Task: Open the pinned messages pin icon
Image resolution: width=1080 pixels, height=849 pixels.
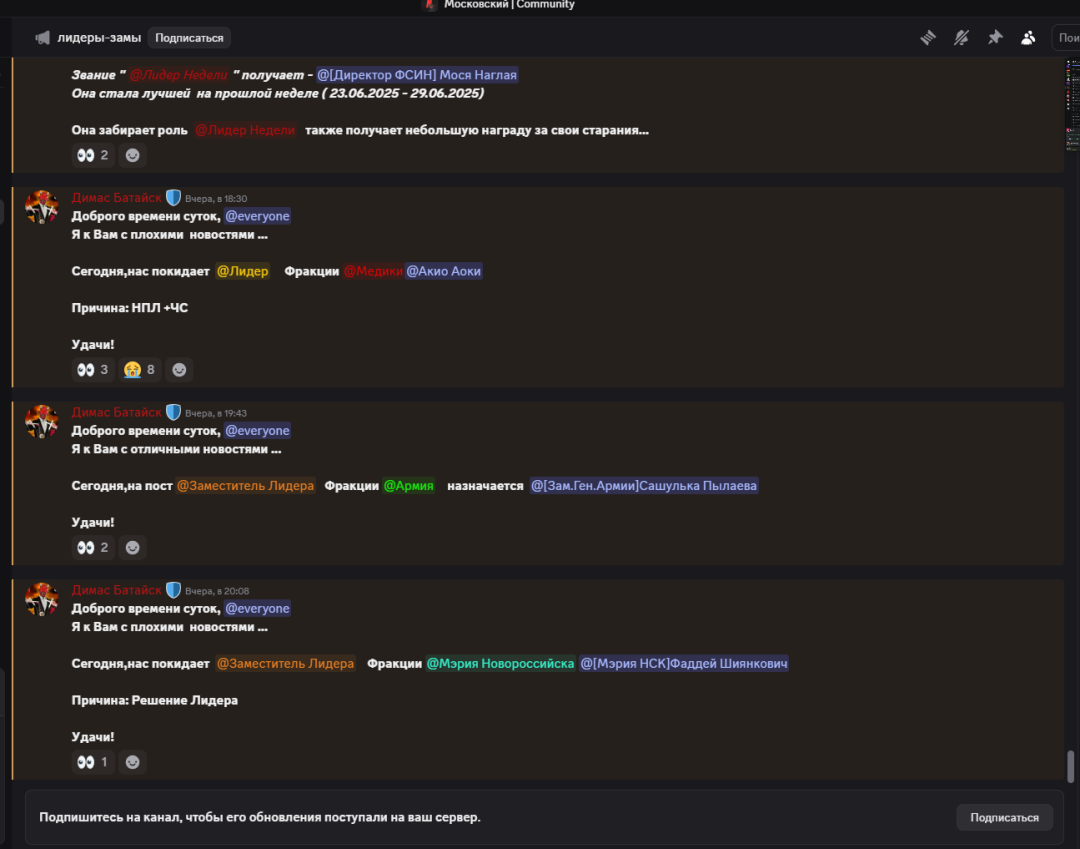Action: click(x=995, y=38)
